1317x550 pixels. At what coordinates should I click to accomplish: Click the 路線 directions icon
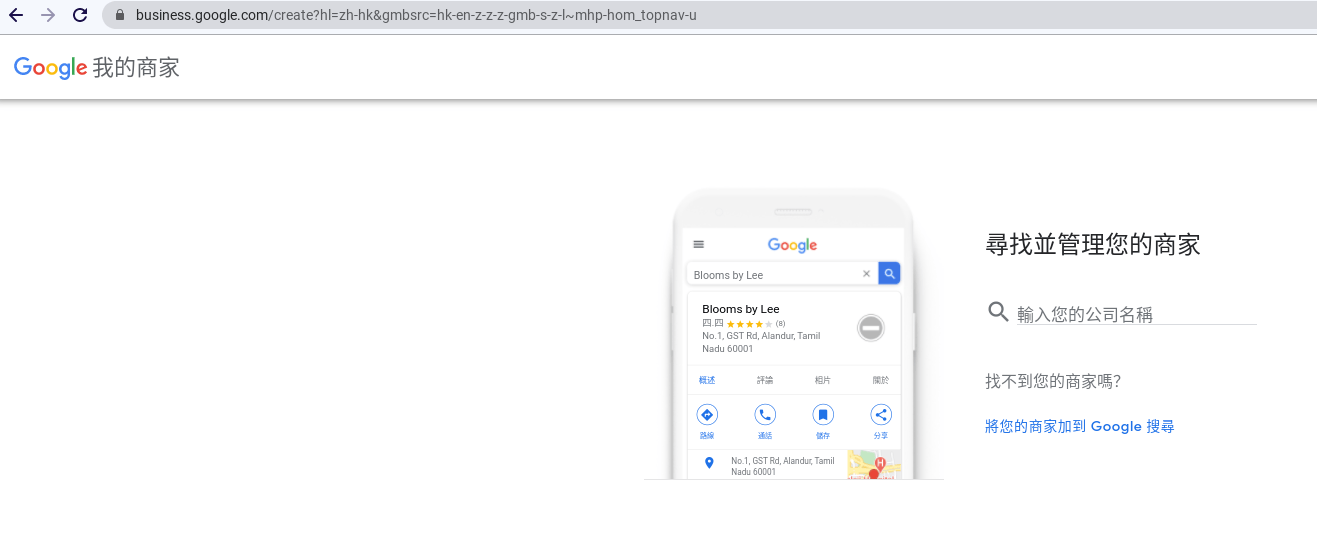tap(707, 415)
